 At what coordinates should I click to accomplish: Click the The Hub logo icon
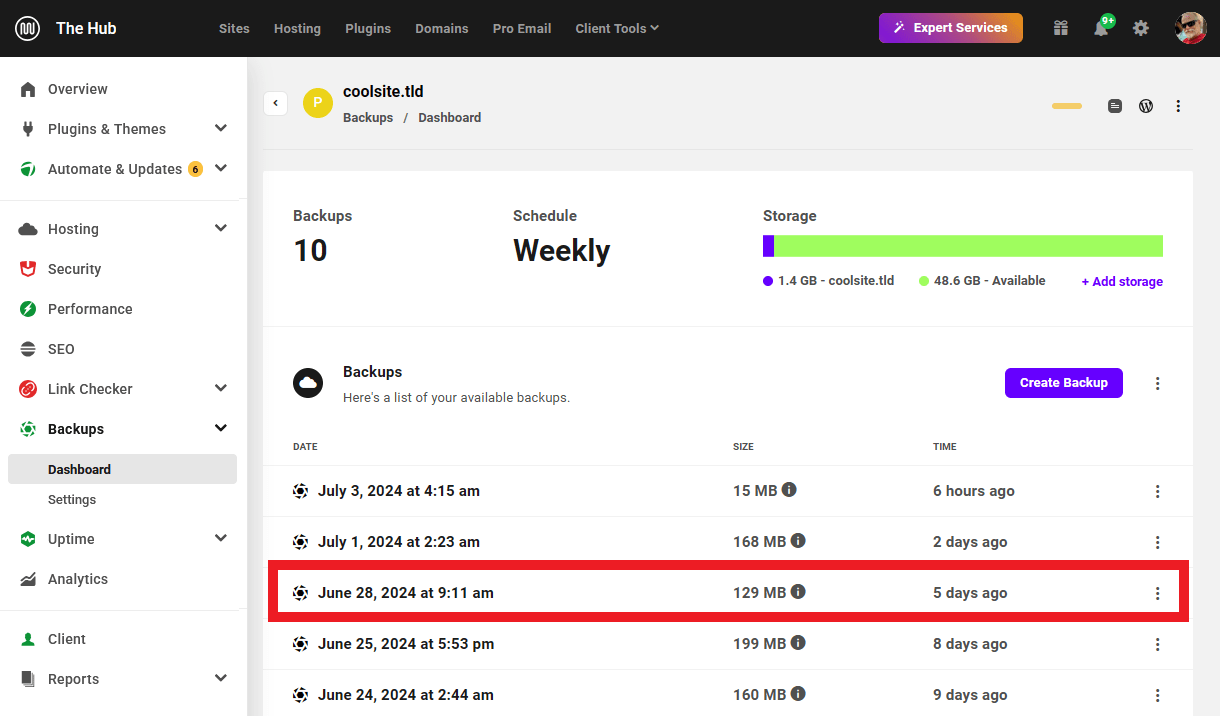(27, 27)
